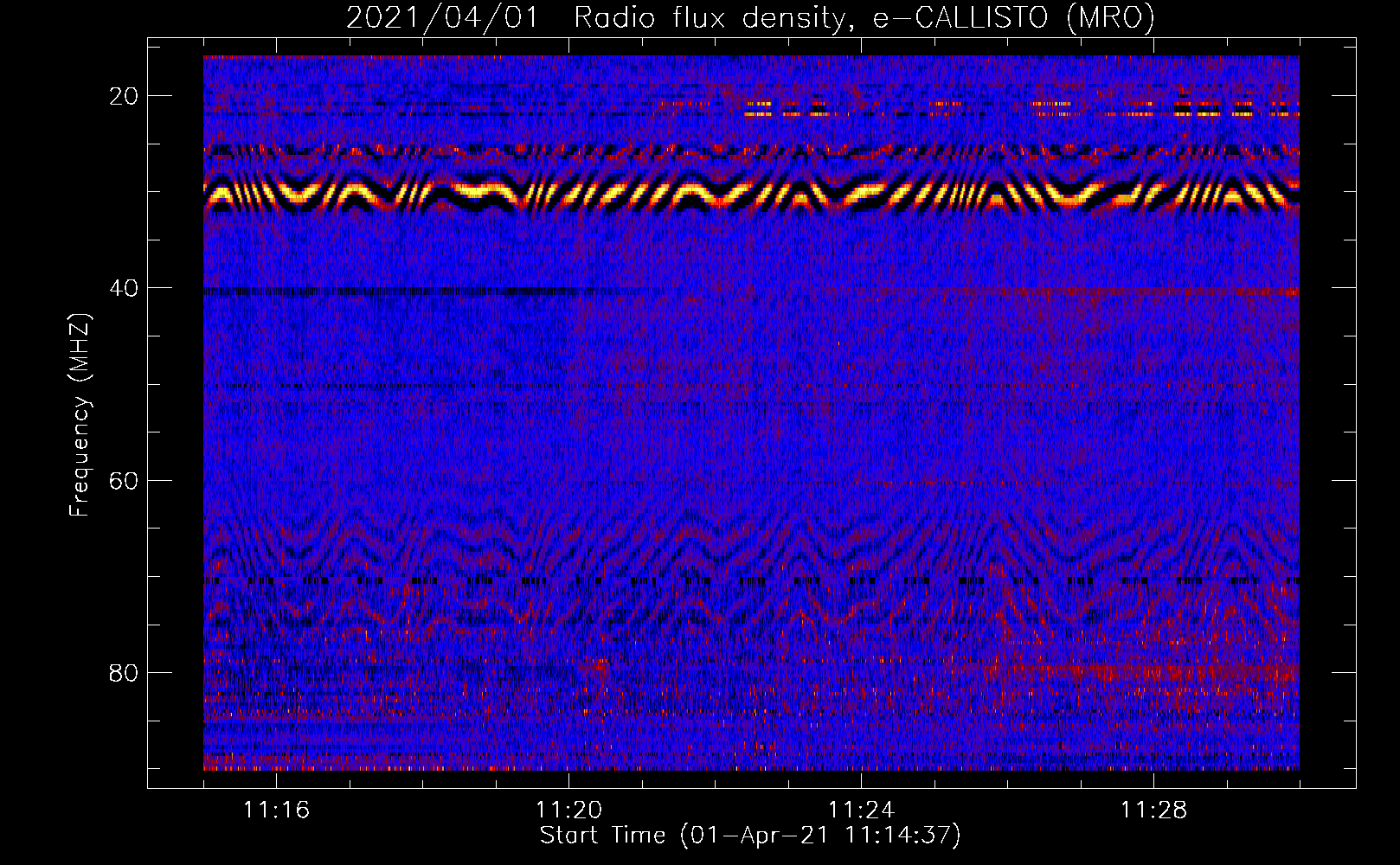Click the 'Frequency (MHZ)' axis label
The width and height of the screenshot is (1400, 865).
pos(80,415)
